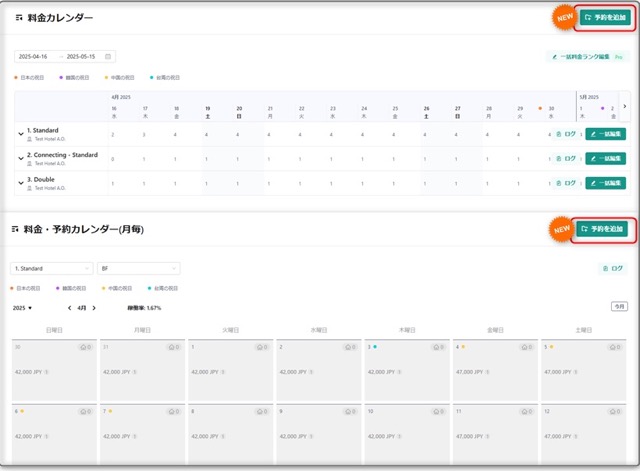
Task: Click the house occupancy badge on monthly day 8
Action: 262,412
